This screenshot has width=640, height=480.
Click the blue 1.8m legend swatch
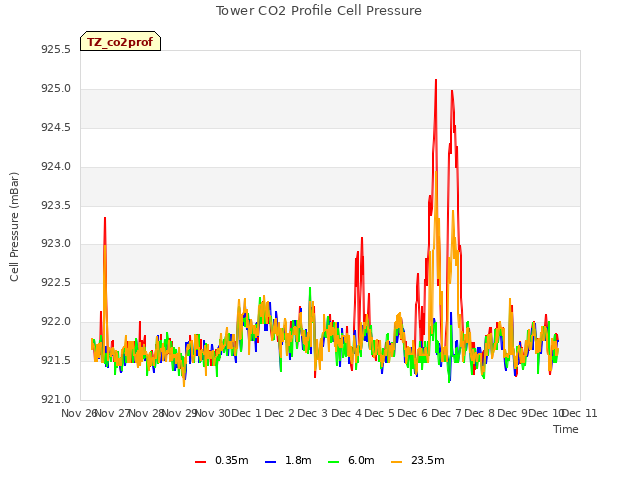pos(270,461)
